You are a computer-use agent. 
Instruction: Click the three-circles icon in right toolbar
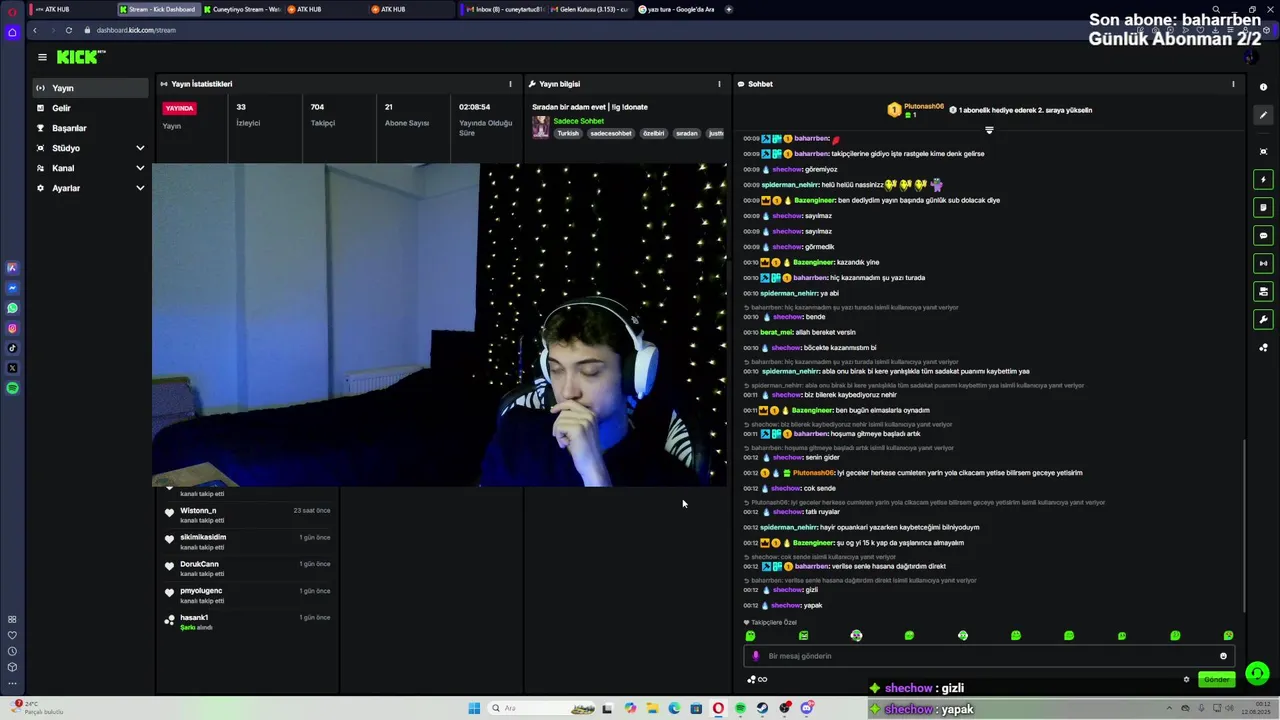1263,348
